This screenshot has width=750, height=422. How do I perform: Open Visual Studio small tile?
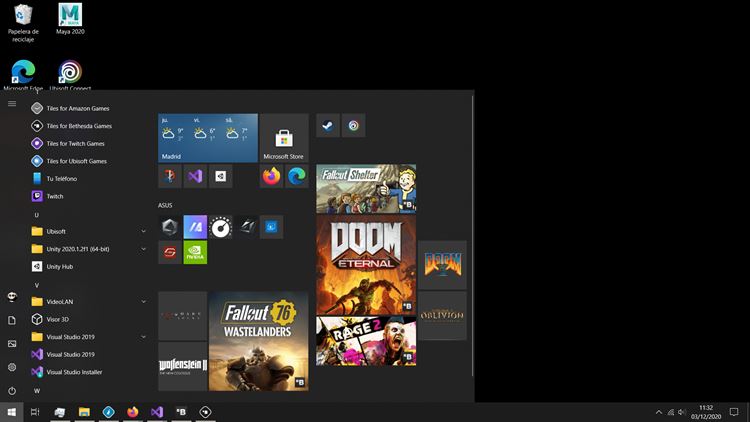click(x=195, y=176)
